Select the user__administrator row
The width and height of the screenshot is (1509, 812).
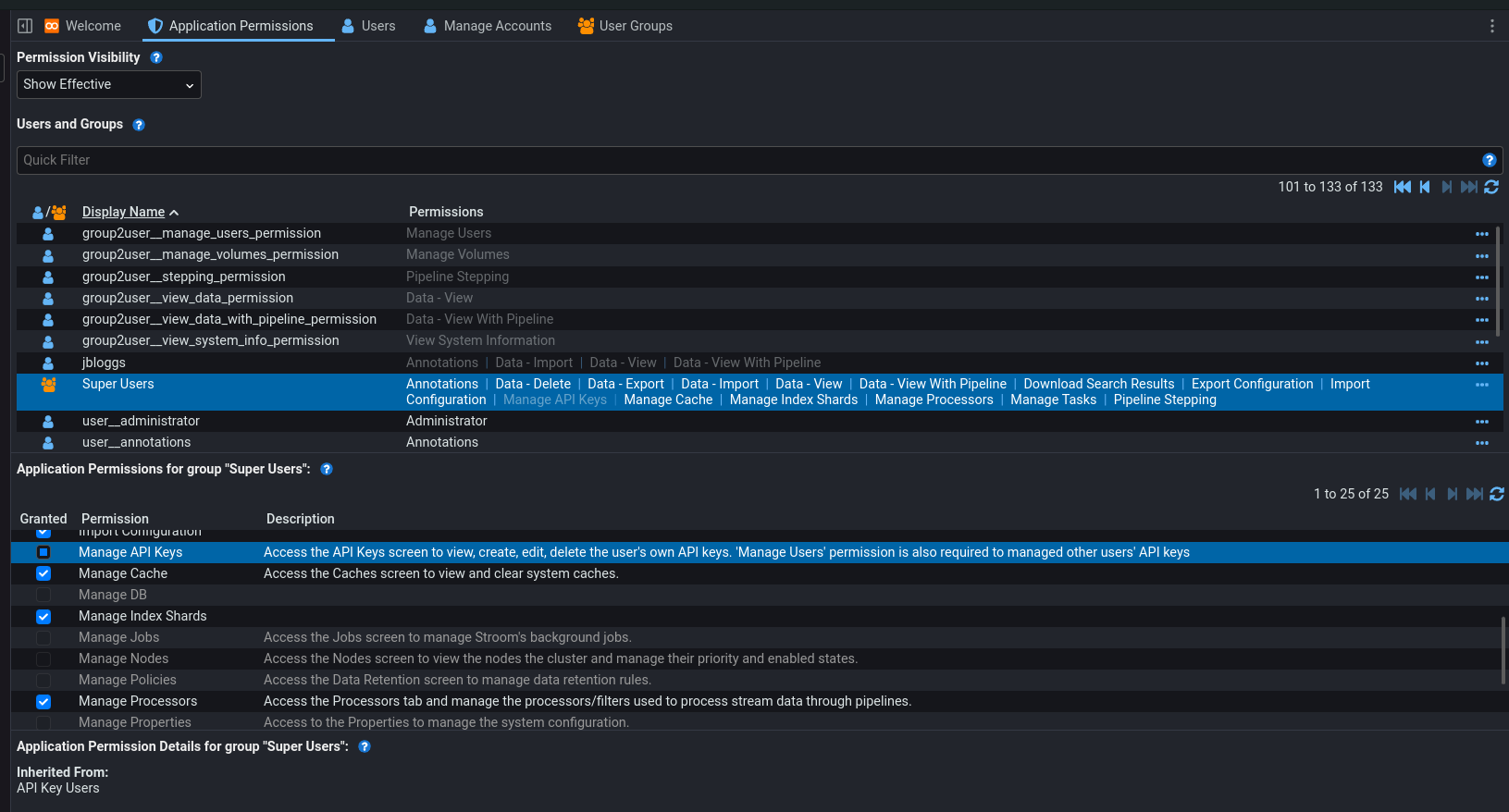click(x=141, y=421)
